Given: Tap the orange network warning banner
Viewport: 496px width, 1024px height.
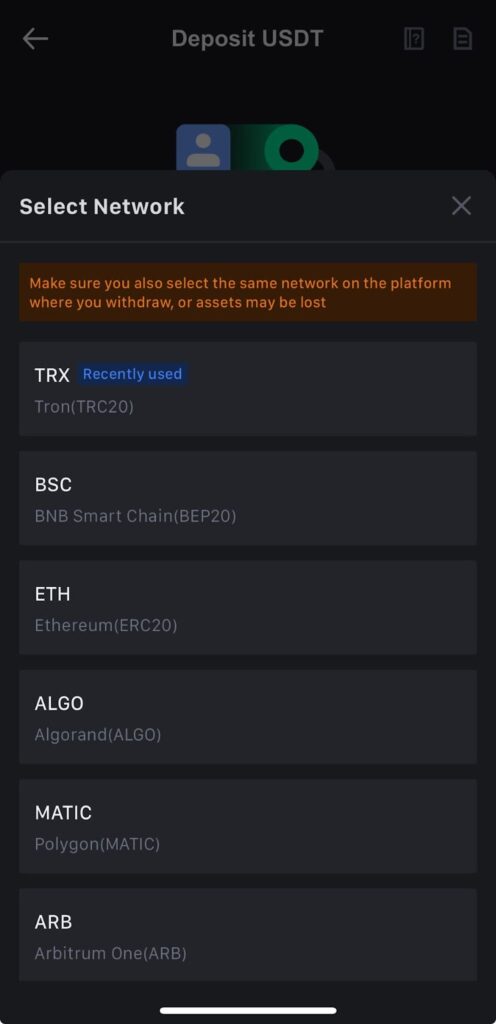Looking at the screenshot, I should pyautogui.click(x=248, y=293).
